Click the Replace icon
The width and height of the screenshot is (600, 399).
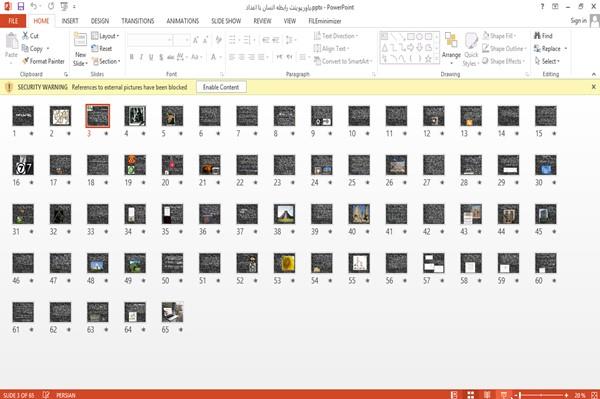[x=537, y=49]
